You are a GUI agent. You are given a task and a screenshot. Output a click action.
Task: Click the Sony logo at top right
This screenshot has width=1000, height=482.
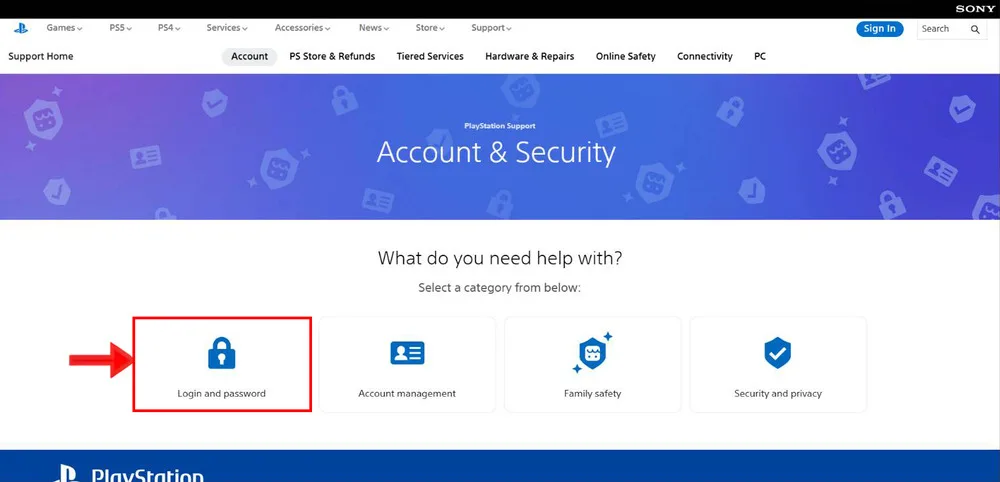[975, 9]
